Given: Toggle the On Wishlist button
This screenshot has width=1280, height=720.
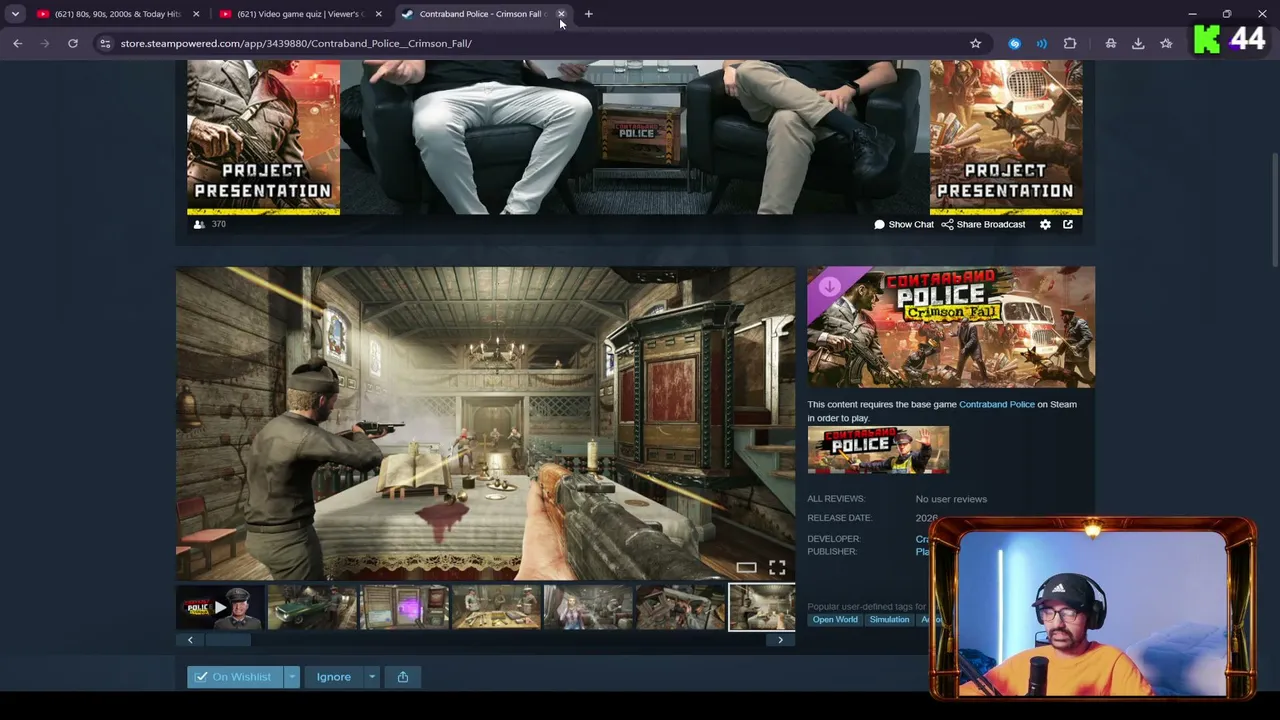Looking at the screenshot, I should [235, 677].
